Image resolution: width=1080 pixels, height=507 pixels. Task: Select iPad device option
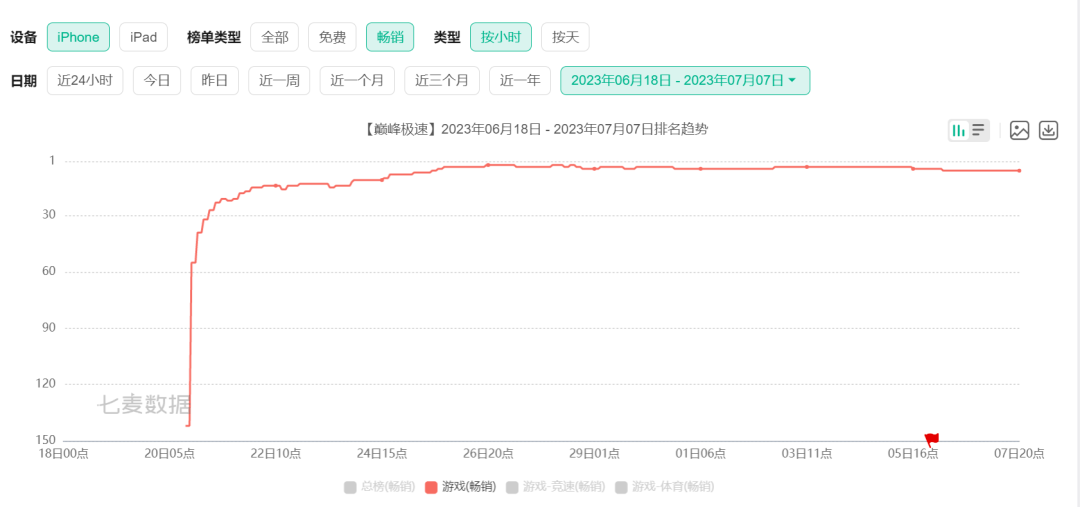(143, 37)
